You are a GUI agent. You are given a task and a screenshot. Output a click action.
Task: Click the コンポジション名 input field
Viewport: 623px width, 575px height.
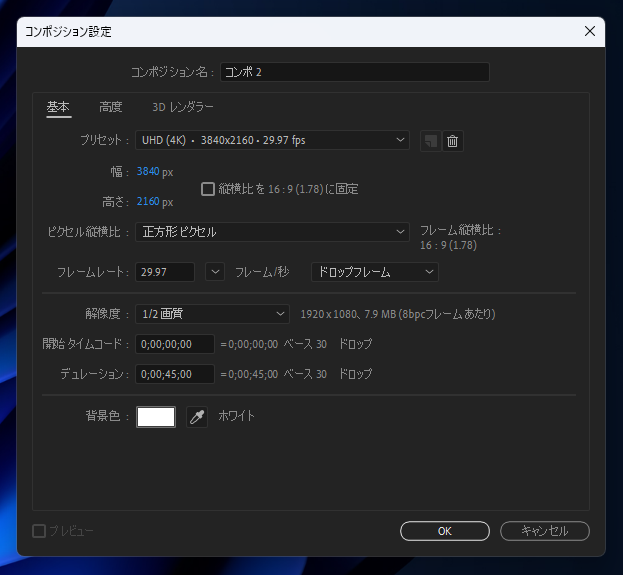coord(355,72)
